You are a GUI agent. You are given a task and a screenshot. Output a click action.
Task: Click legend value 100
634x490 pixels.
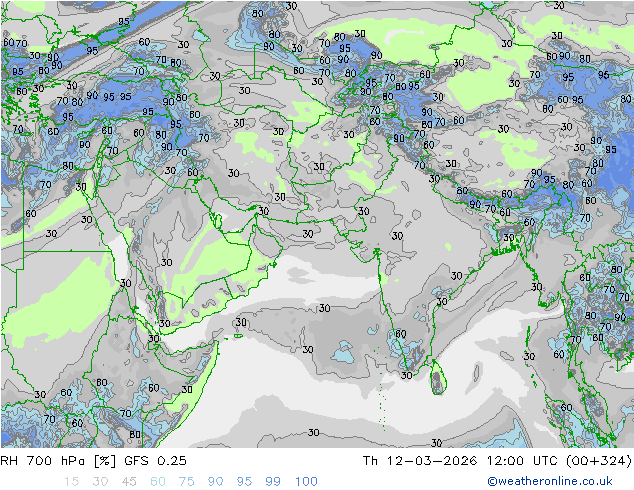tap(306, 482)
